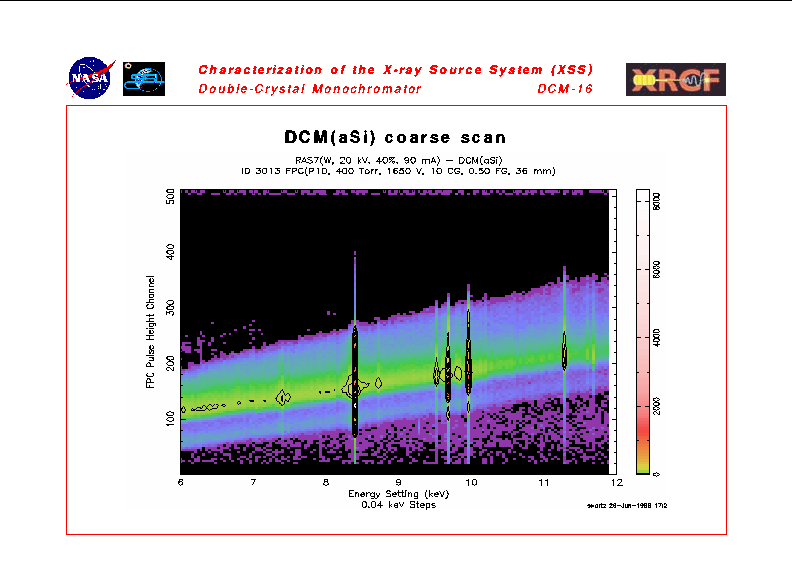Click the 'Energy Setting (keV)' axis label
The width and height of the screenshot is (792, 572).
click(x=396, y=494)
